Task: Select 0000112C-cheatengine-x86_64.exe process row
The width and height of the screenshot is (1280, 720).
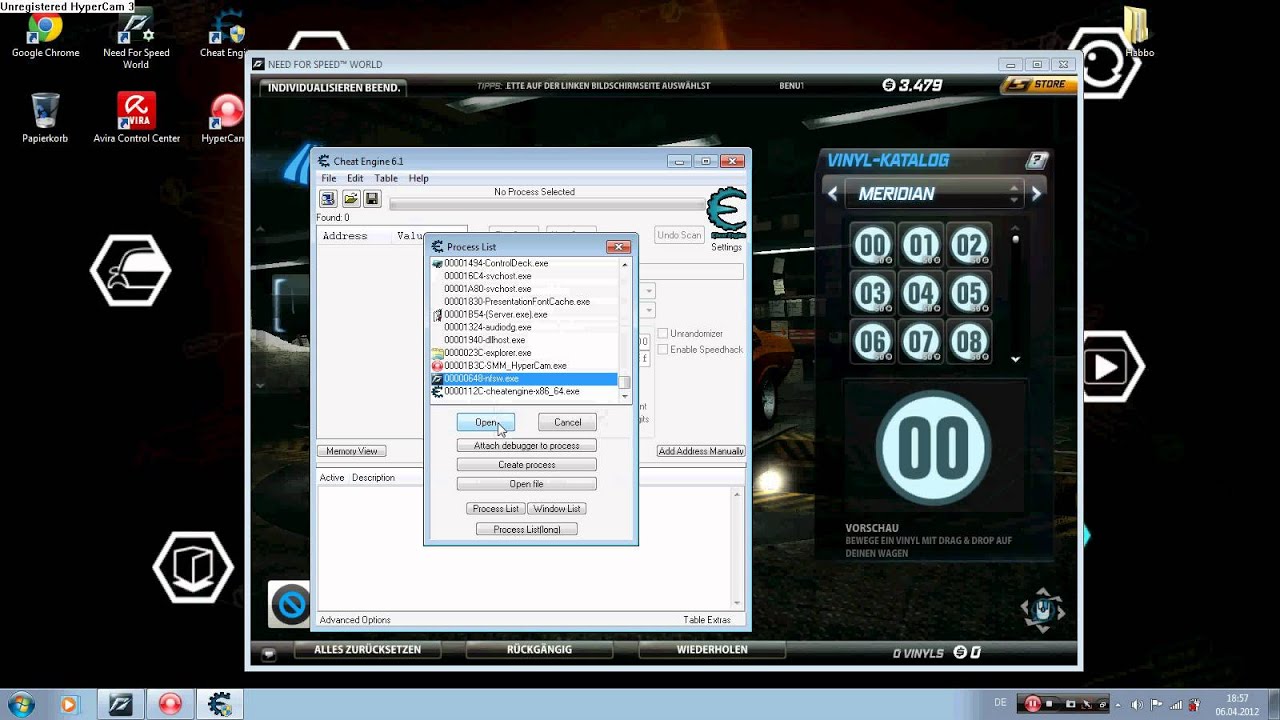Action: [524, 391]
